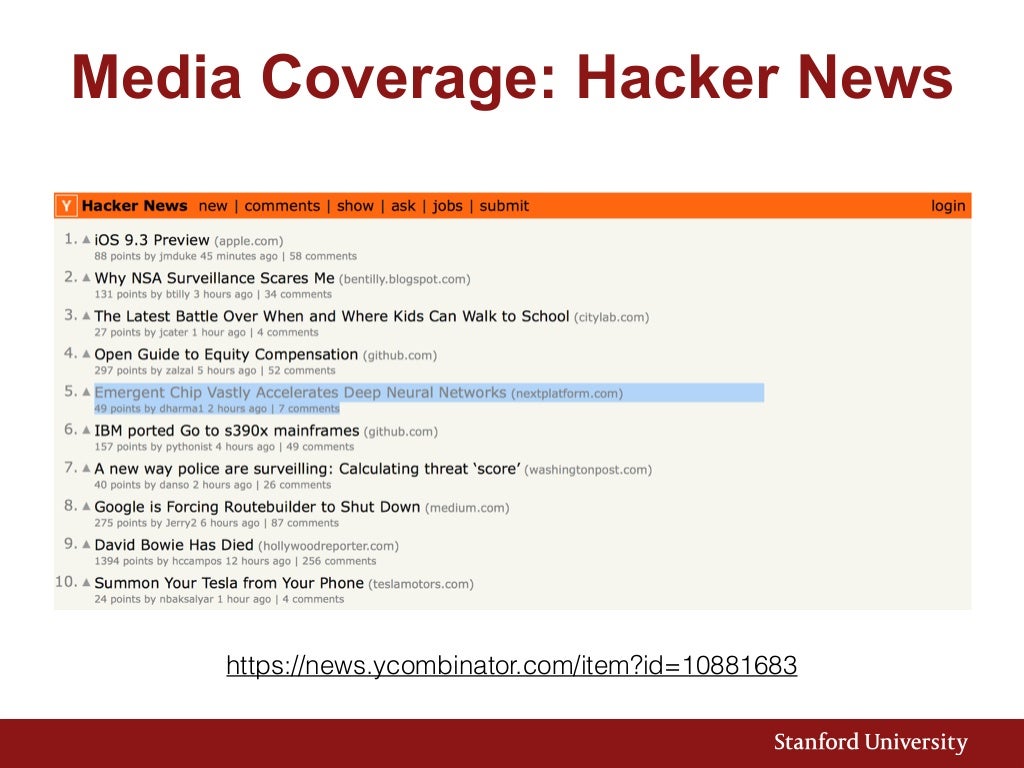Open the 58 comments link

(x=323, y=256)
